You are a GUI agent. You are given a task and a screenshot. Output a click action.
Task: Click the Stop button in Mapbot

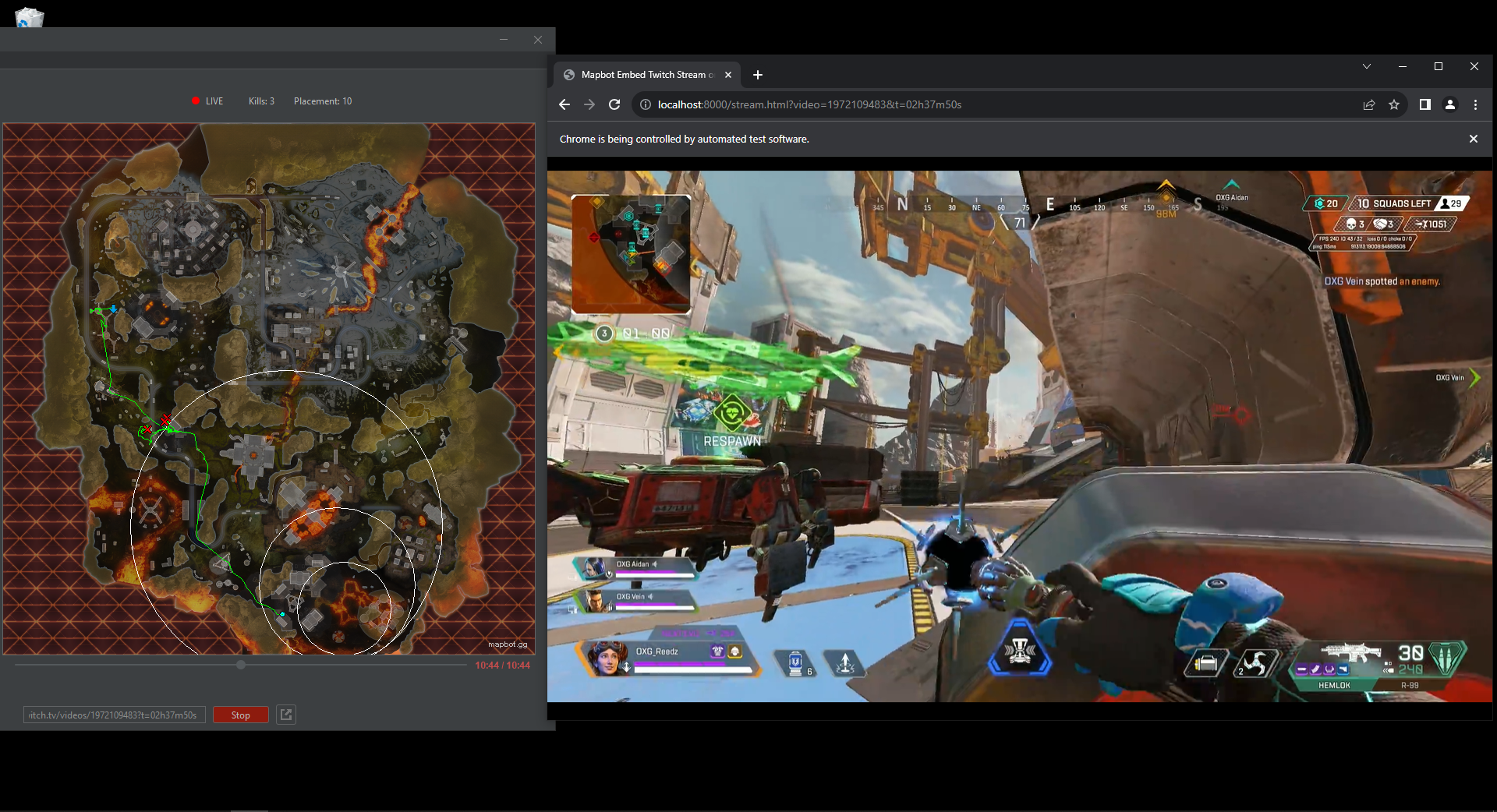tap(240, 715)
